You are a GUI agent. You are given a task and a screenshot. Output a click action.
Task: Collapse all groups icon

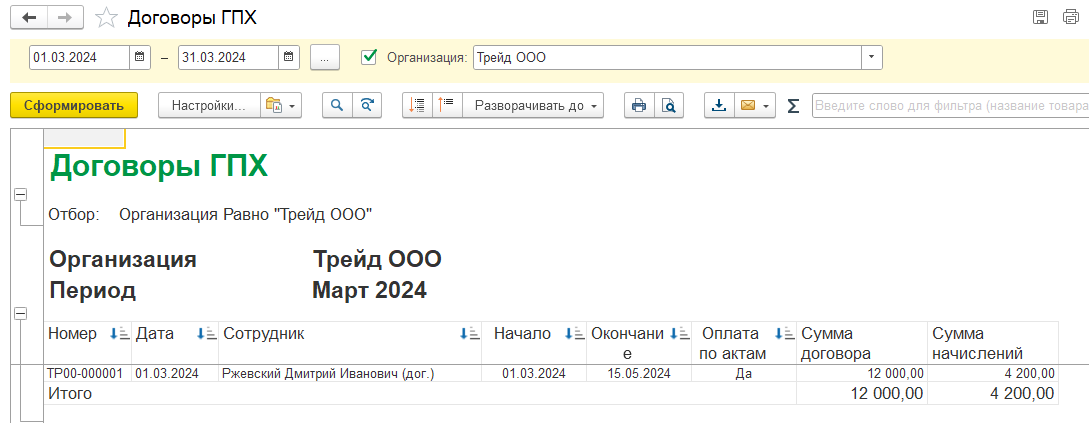tap(417, 106)
